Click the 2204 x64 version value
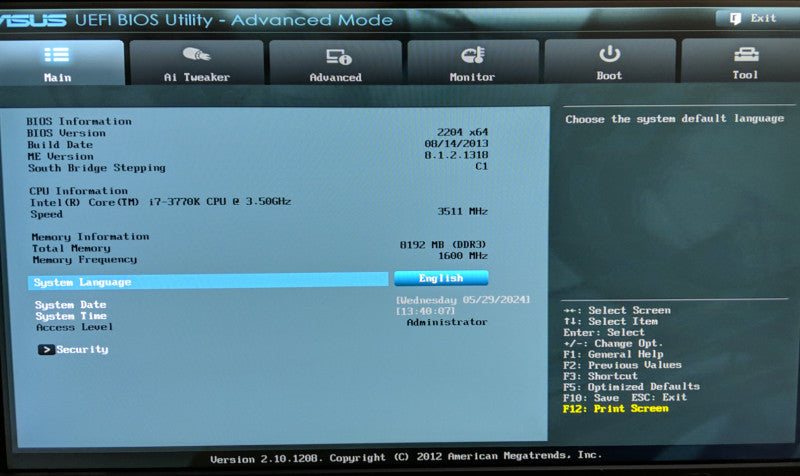 462,132
